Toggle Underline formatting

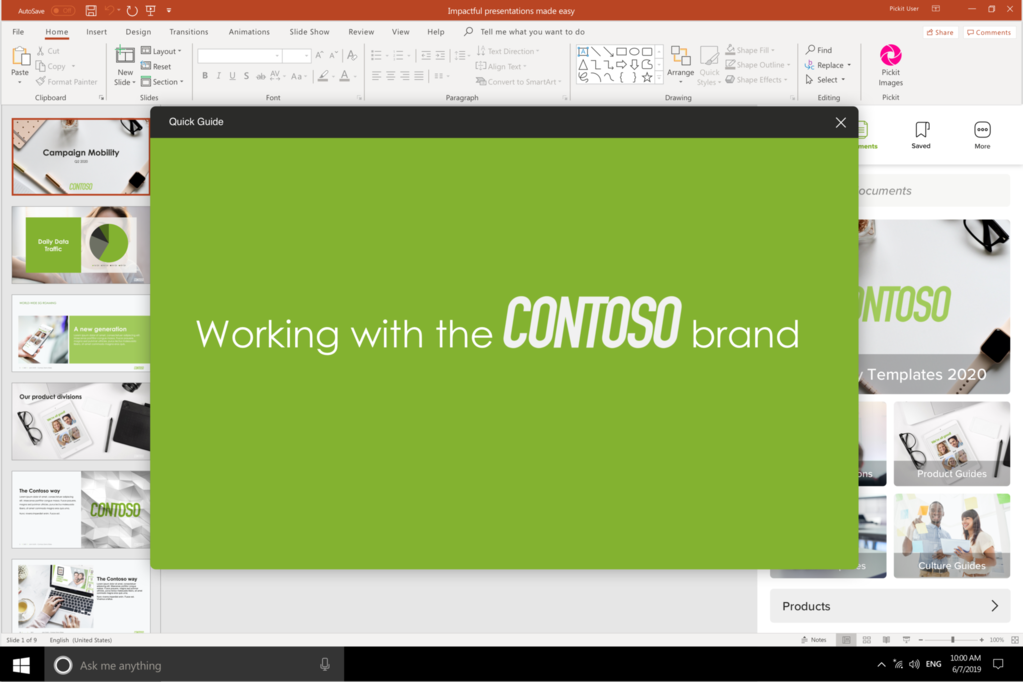232,76
